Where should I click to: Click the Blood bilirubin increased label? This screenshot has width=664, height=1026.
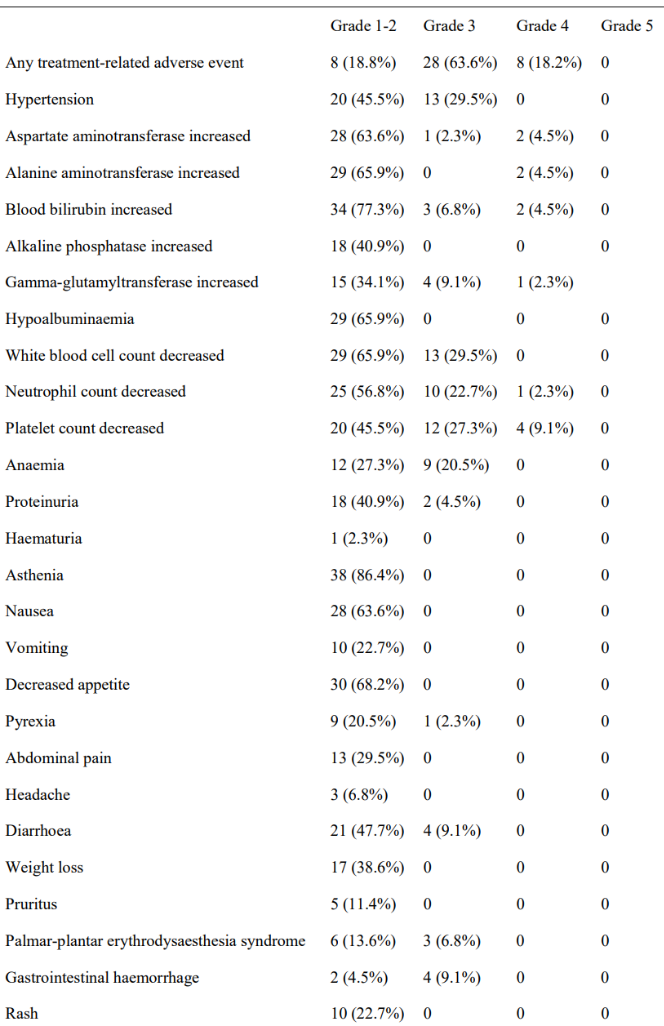(x=89, y=210)
